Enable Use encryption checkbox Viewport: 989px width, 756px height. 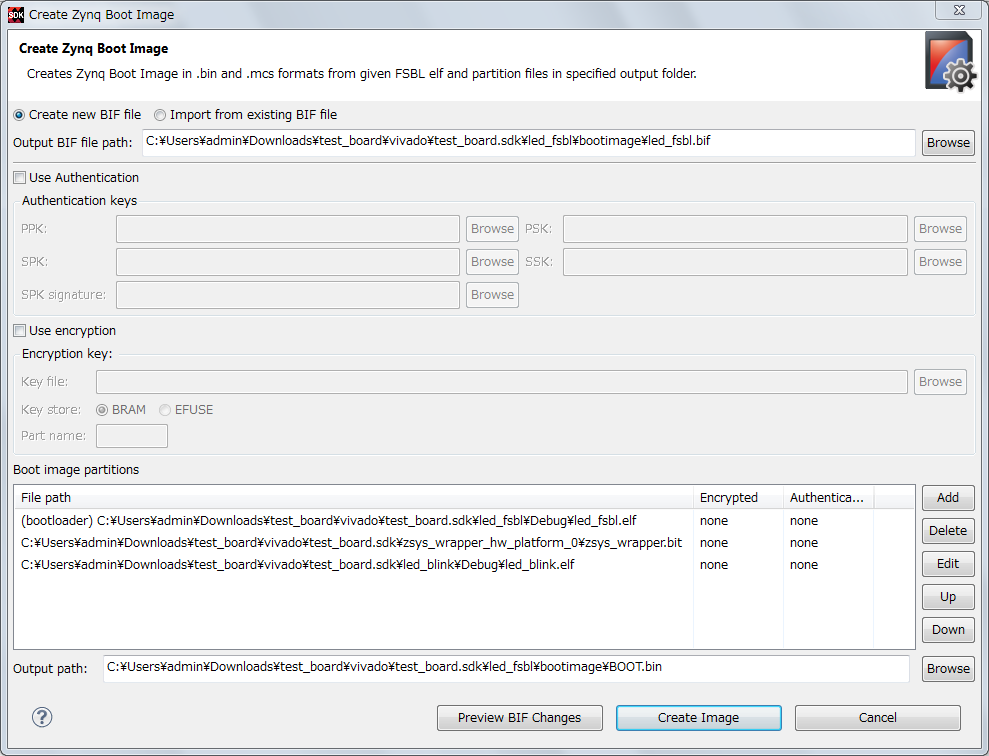(x=19, y=331)
